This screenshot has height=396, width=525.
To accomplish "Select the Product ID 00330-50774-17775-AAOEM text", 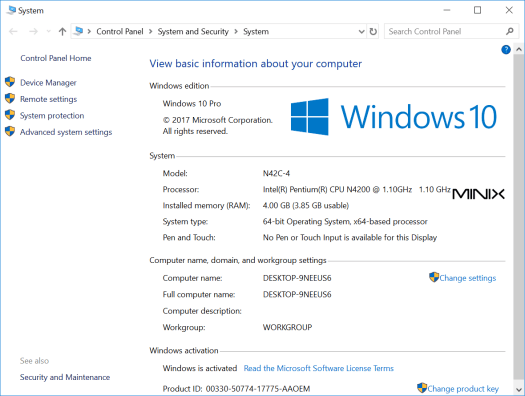I will pyautogui.click(x=258, y=389).
